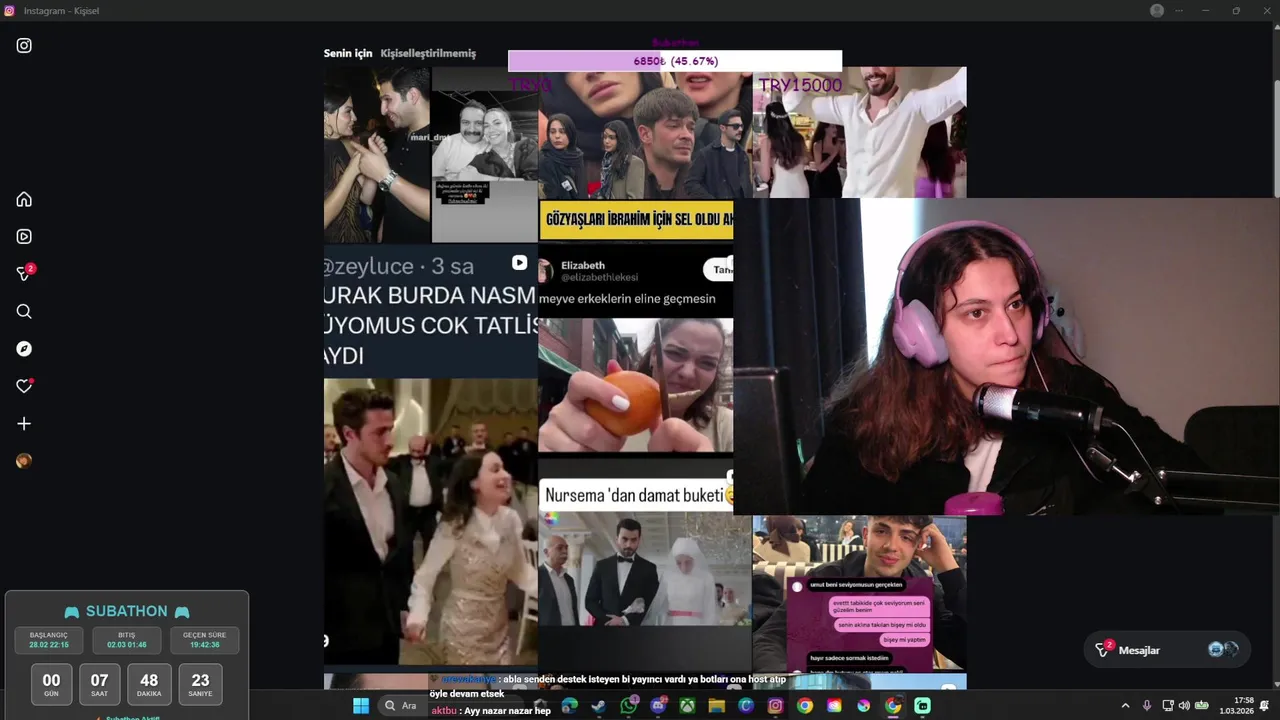
Task: Open the Explore compass icon
Action: pyautogui.click(x=24, y=349)
